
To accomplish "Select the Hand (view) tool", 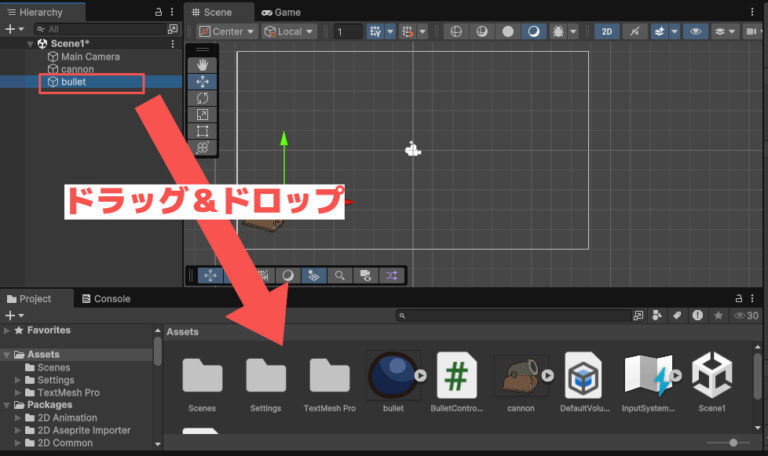I will coord(202,65).
